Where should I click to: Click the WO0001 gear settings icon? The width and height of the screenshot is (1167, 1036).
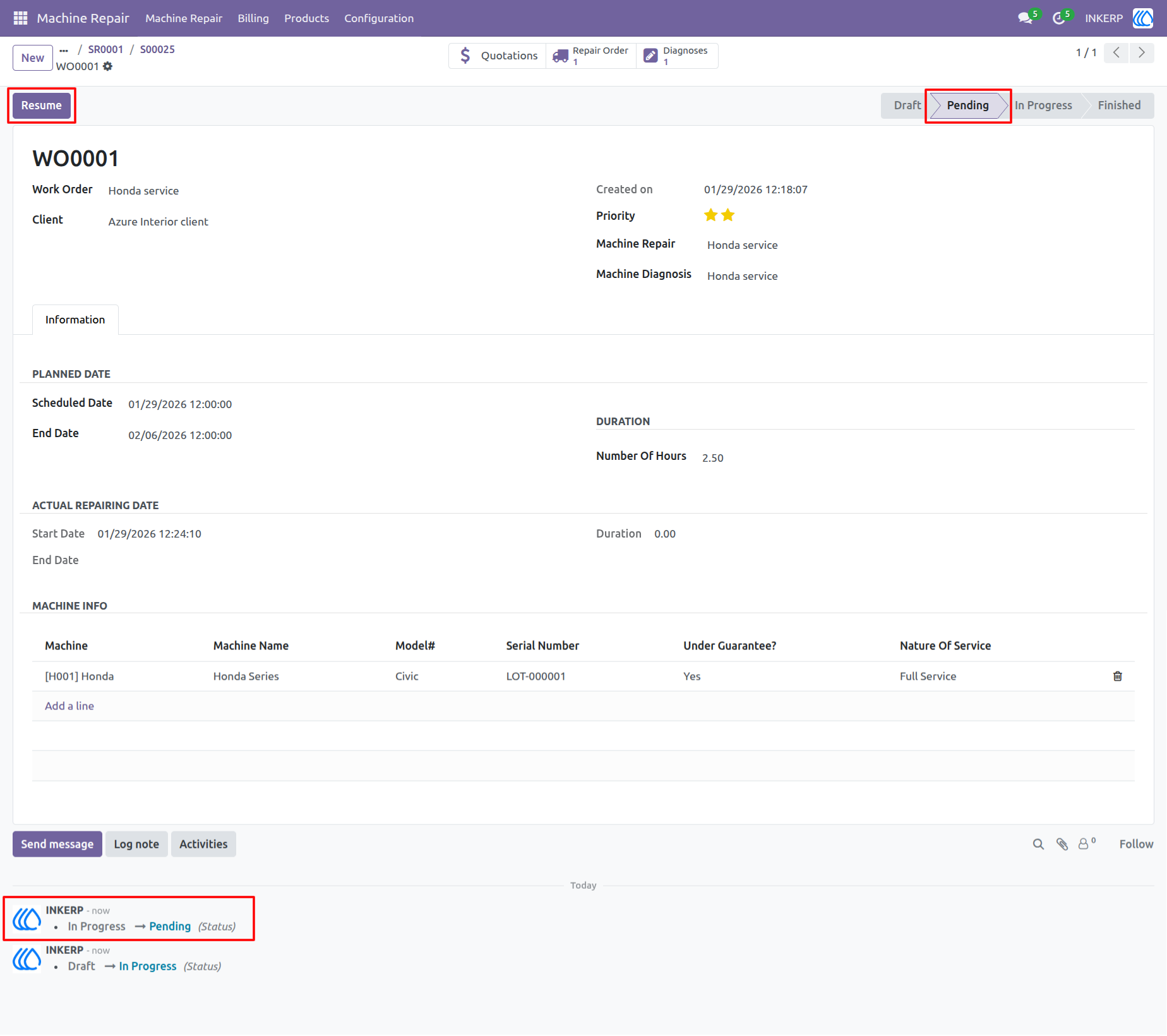(x=108, y=66)
